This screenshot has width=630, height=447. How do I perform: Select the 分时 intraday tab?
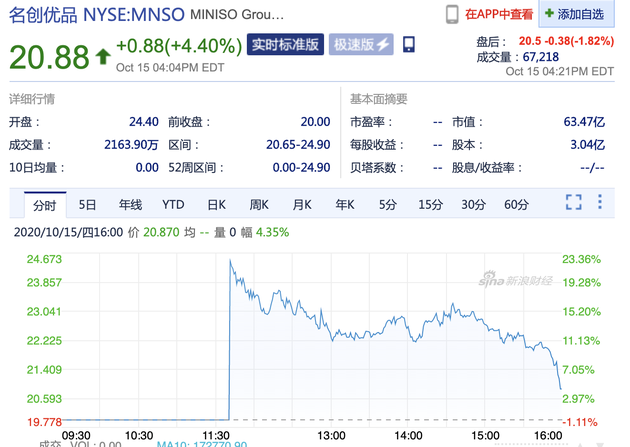[x=45, y=205]
